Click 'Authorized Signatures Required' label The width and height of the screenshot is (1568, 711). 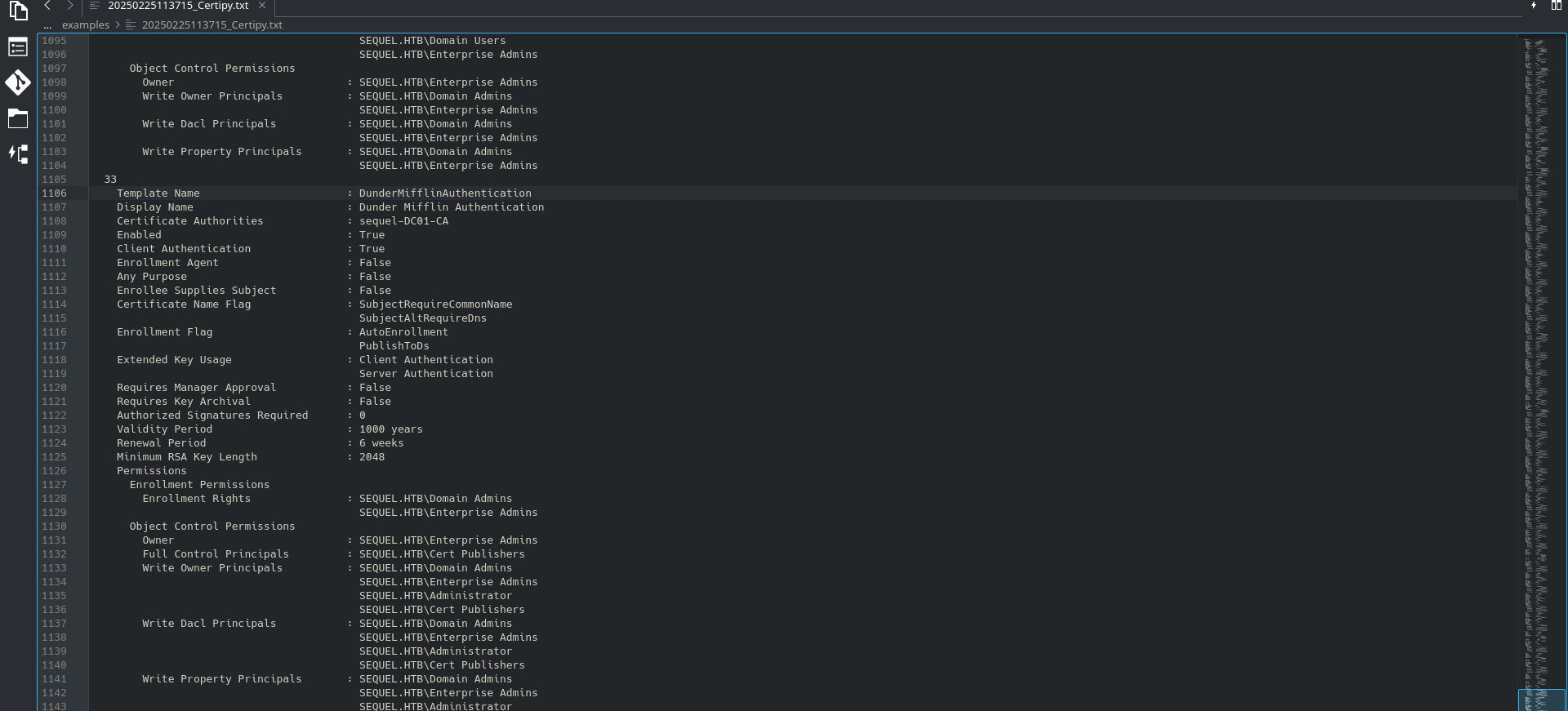tap(212, 415)
